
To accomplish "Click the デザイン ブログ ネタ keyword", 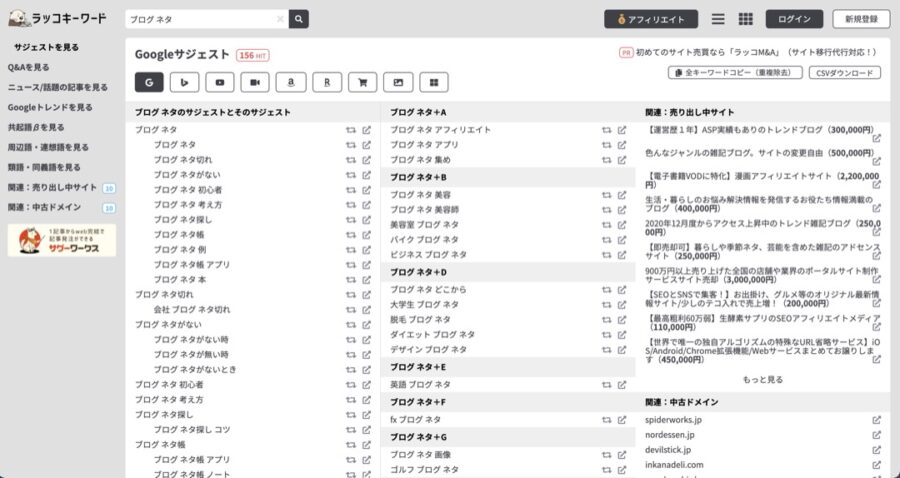I will coord(428,349).
